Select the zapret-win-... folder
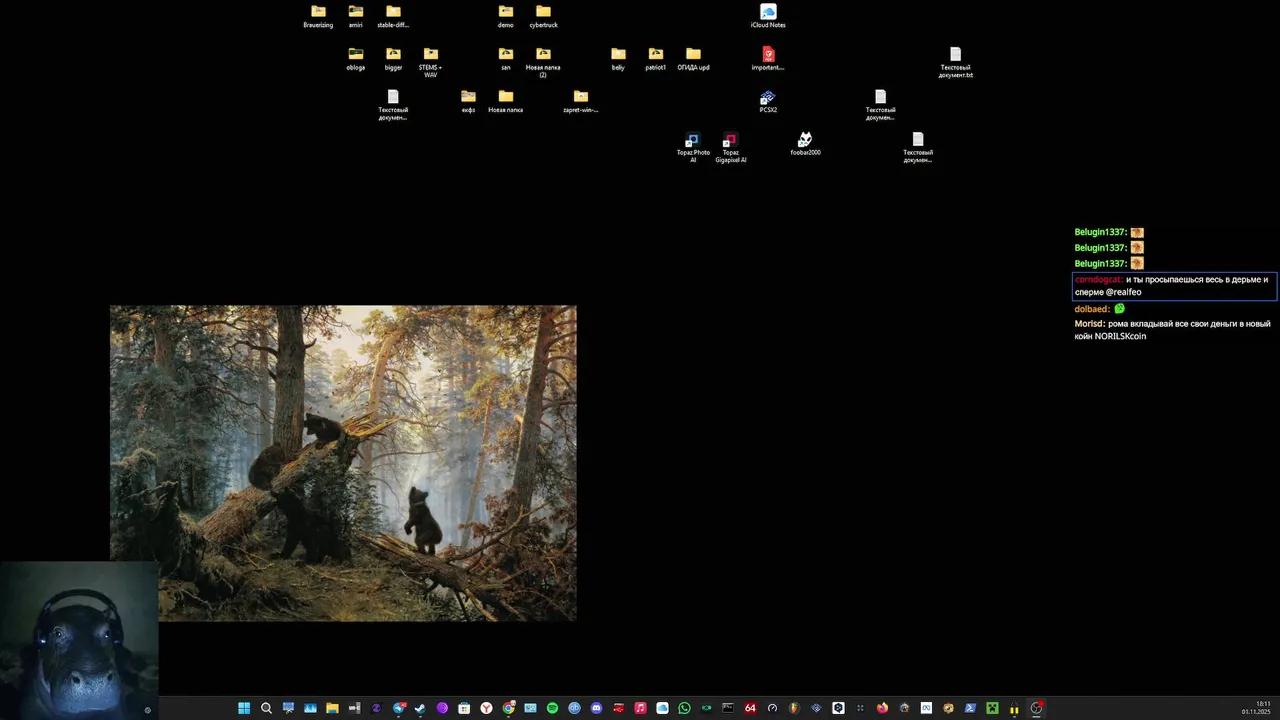This screenshot has width=1280, height=720. [x=581, y=102]
